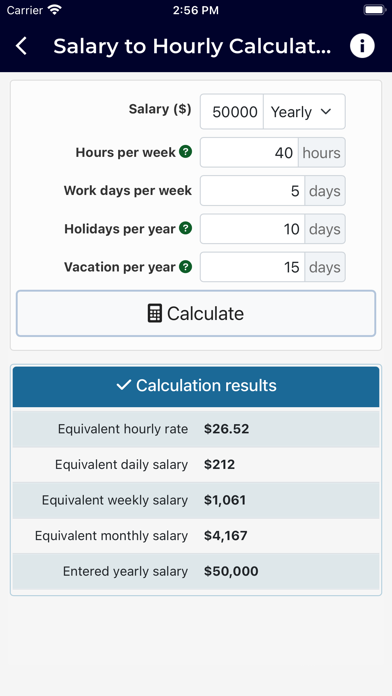
Task: Tap checkmark icon in Calculation results header
Action: click(x=123, y=385)
